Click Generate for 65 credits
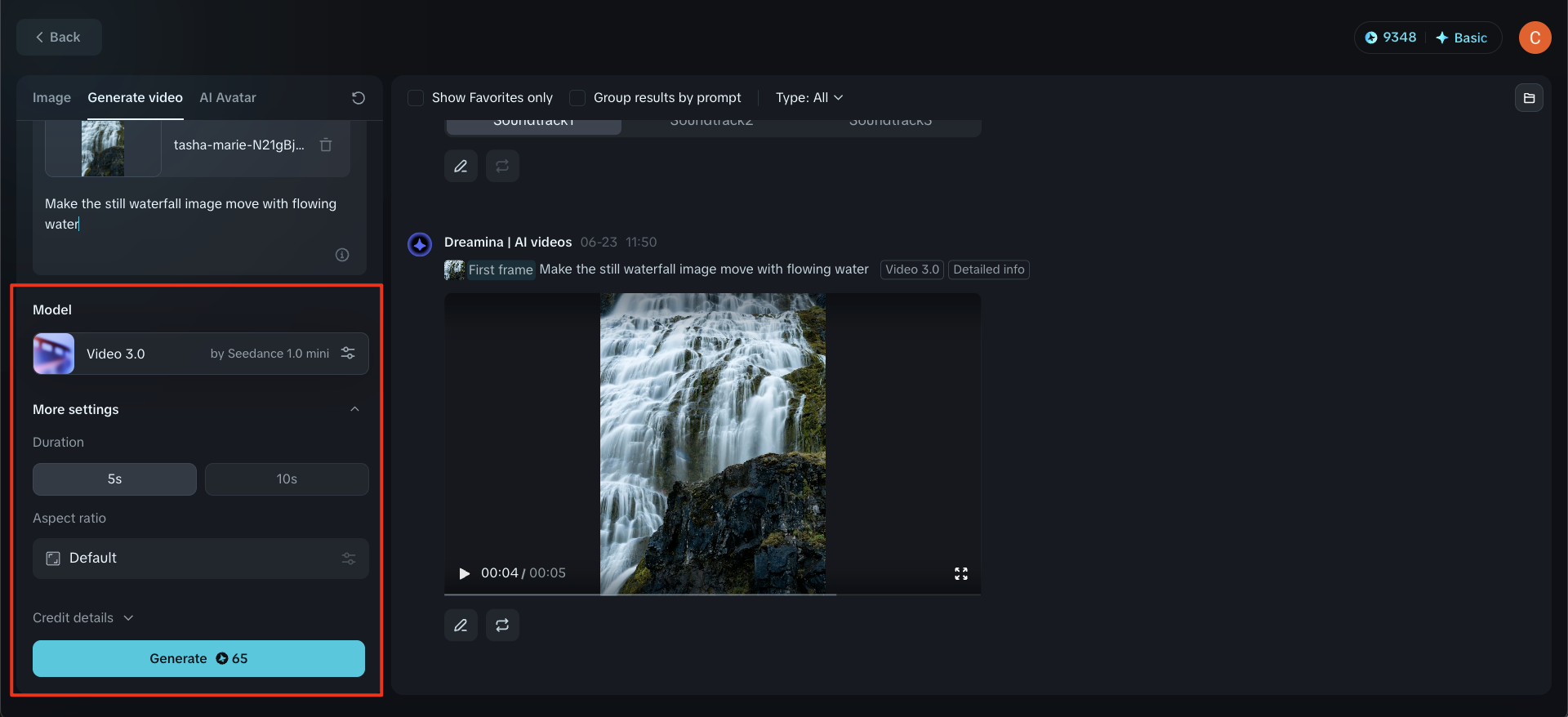Image resolution: width=1568 pixels, height=717 pixels. (198, 659)
